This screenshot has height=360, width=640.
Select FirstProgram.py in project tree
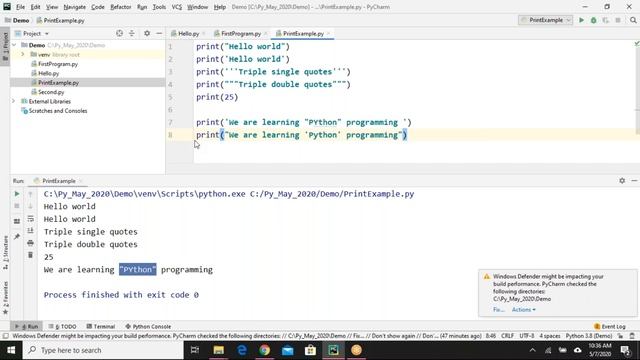[58, 64]
